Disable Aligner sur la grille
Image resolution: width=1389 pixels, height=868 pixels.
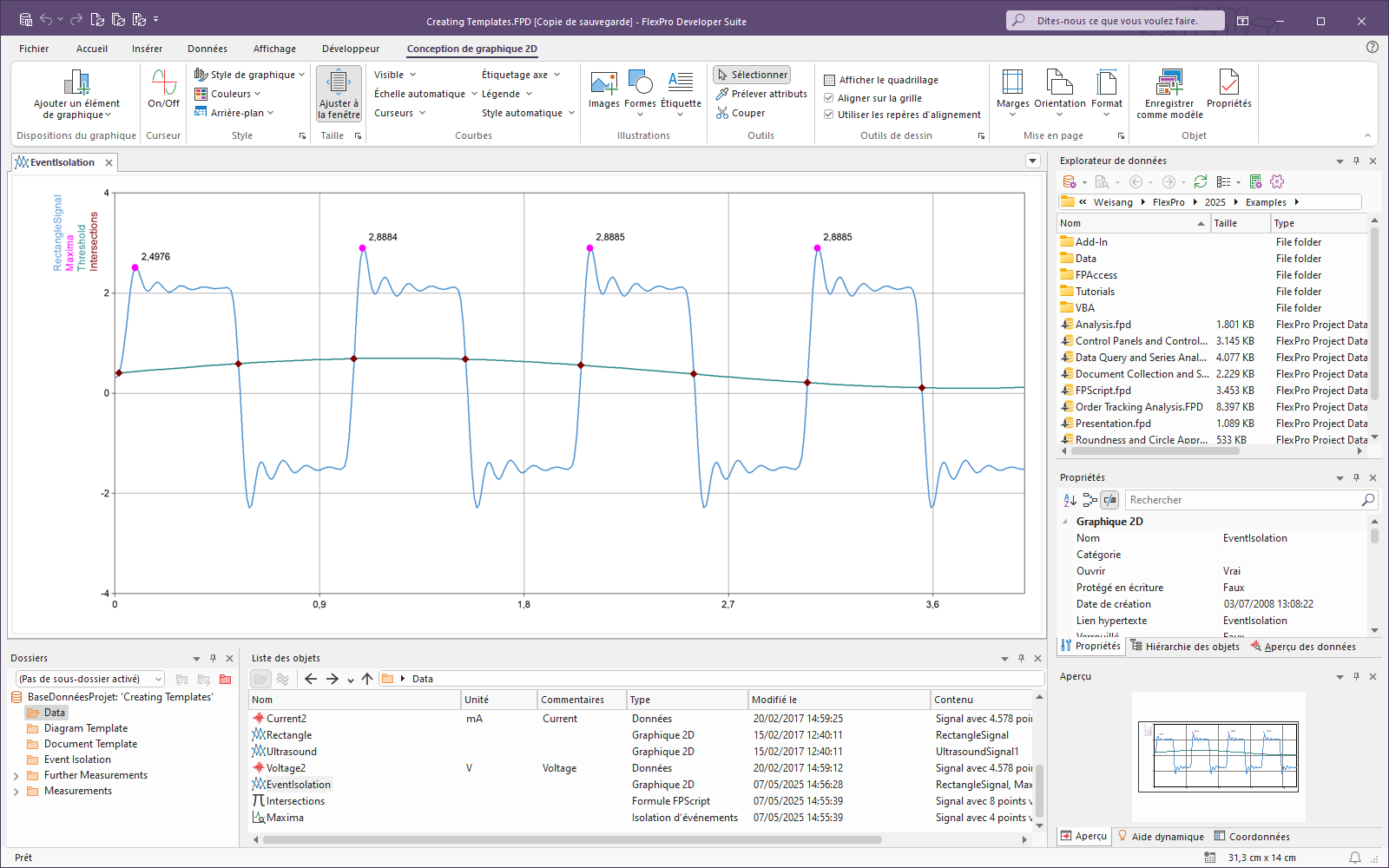[x=829, y=98]
